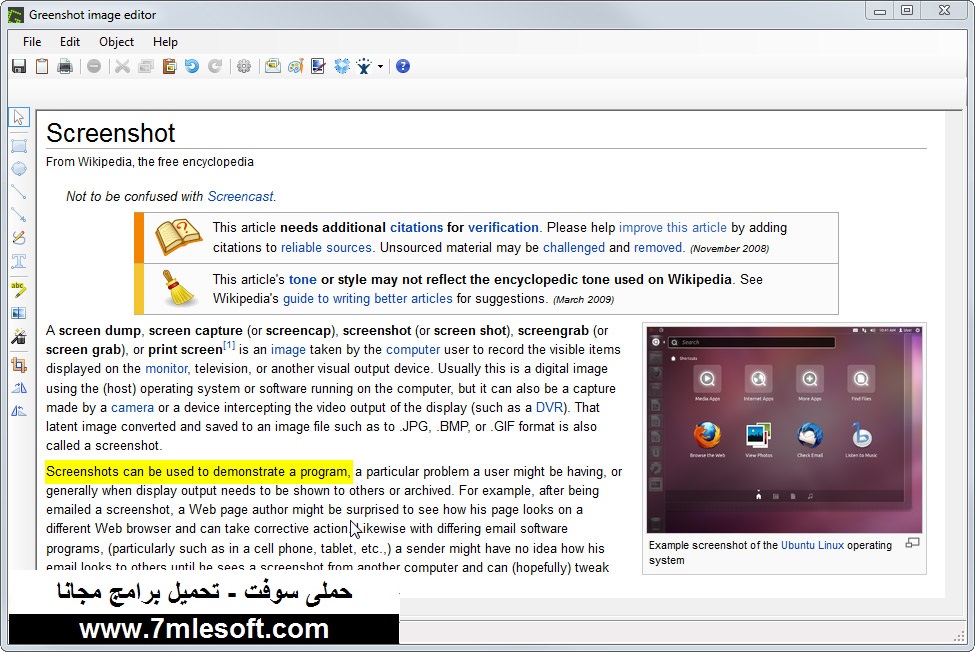Select the abc Highlight marker tool
This screenshot has width=975, height=652.
(x=19, y=290)
